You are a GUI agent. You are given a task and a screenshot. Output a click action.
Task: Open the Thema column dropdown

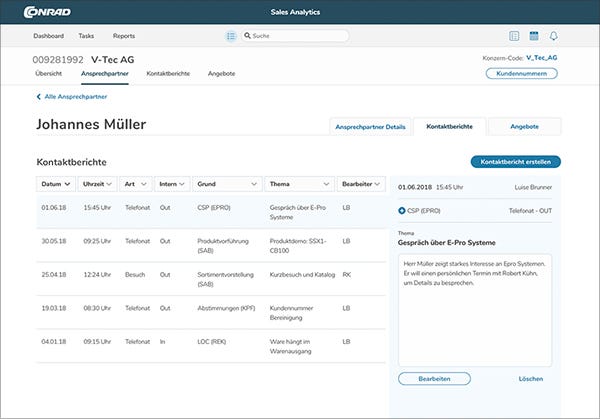[x=300, y=184]
